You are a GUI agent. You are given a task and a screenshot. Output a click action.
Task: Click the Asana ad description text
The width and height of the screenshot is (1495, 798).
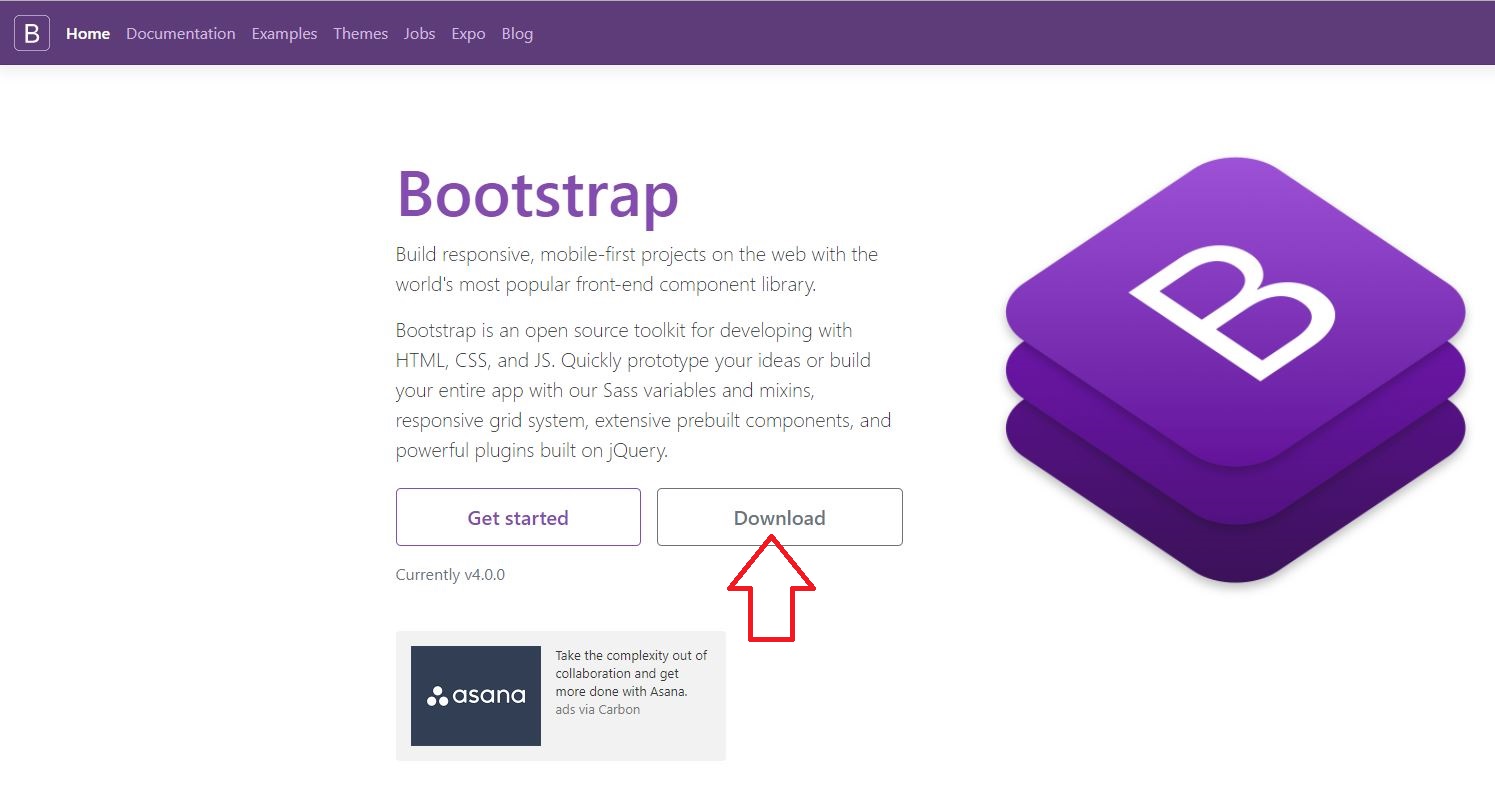631,673
